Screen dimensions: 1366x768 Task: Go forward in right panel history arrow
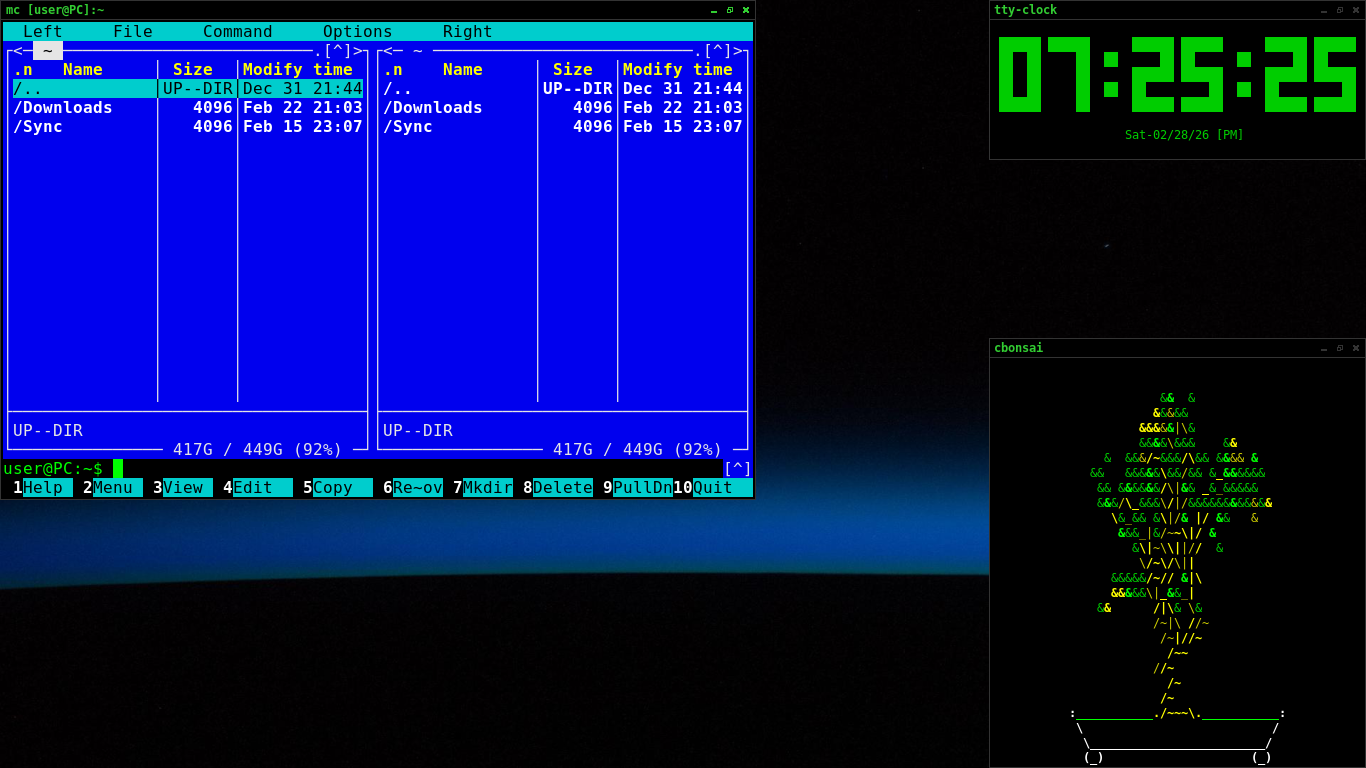point(738,51)
